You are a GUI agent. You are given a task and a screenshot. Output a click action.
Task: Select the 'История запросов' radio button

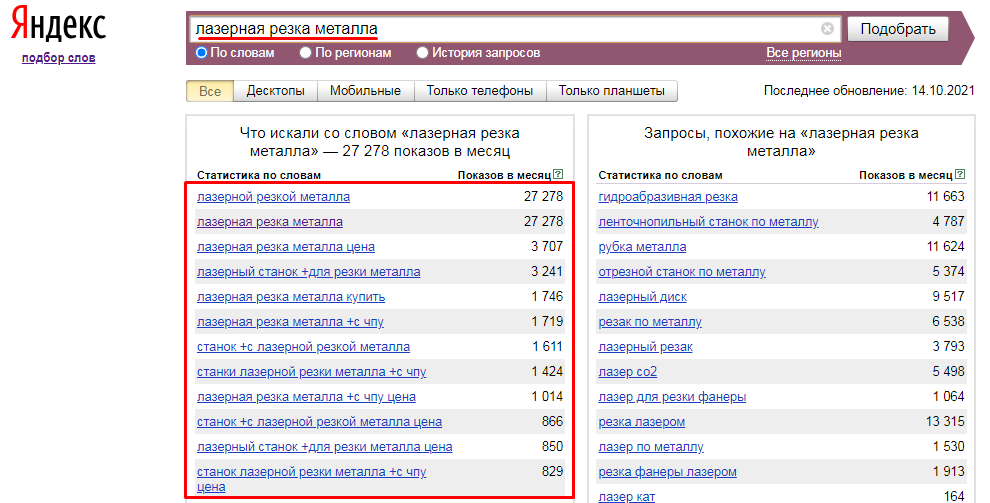click(x=423, y=53)
